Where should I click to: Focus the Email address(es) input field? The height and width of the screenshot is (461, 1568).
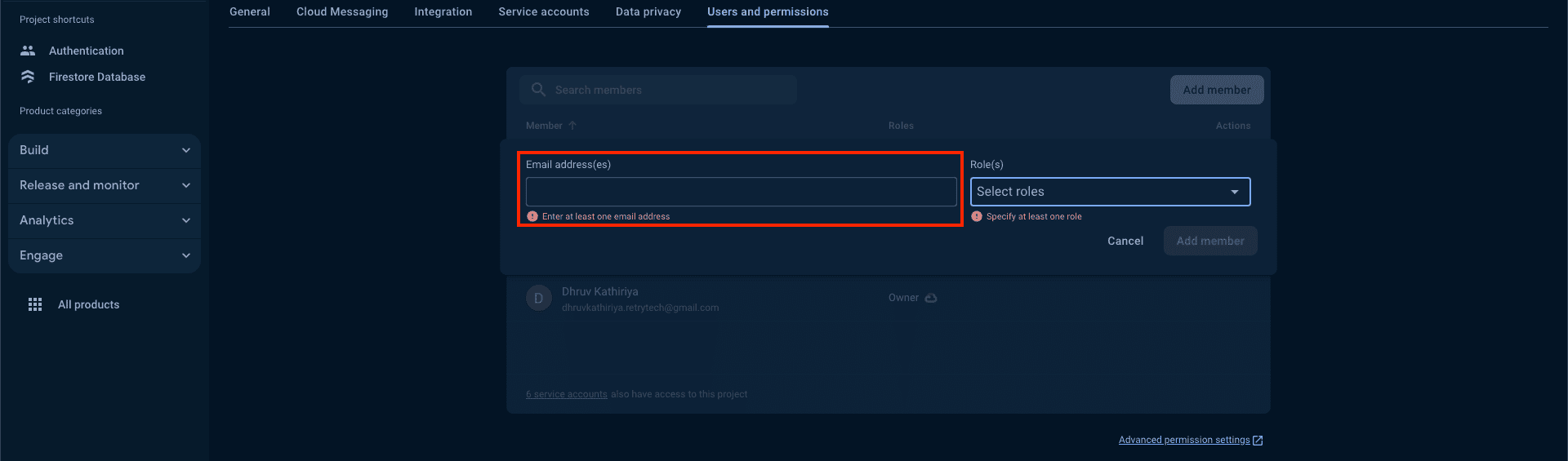click(x=742, y=192)
